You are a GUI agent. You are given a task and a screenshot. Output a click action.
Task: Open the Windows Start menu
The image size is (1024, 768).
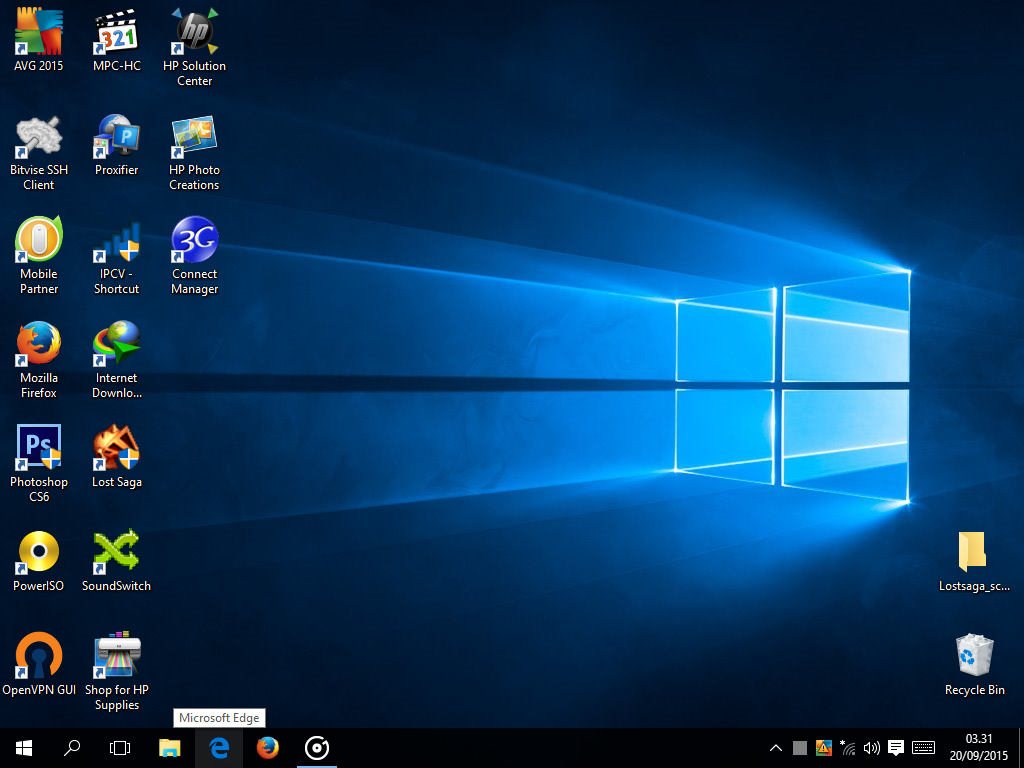click(24, 748)
